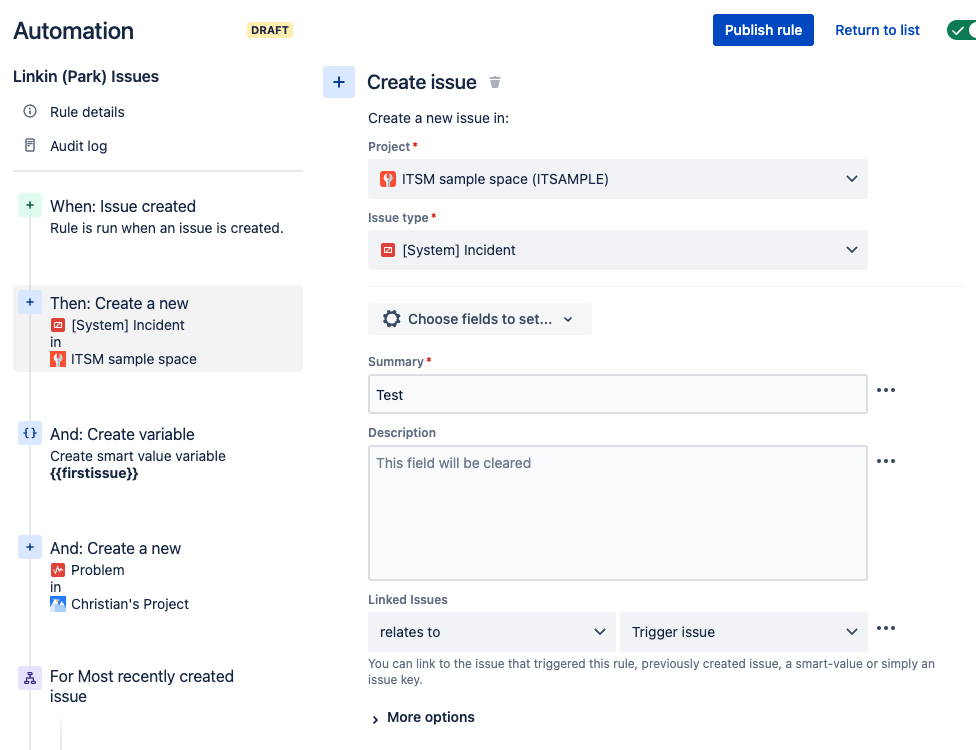Open the relates to link type dropdown
The width and height of the screenshot is (976, 750).
point(491,631)
